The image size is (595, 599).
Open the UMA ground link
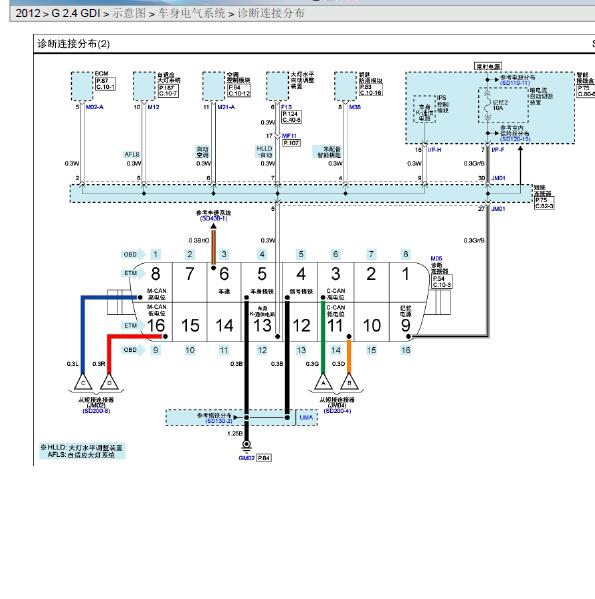click(x=306, y=418)
